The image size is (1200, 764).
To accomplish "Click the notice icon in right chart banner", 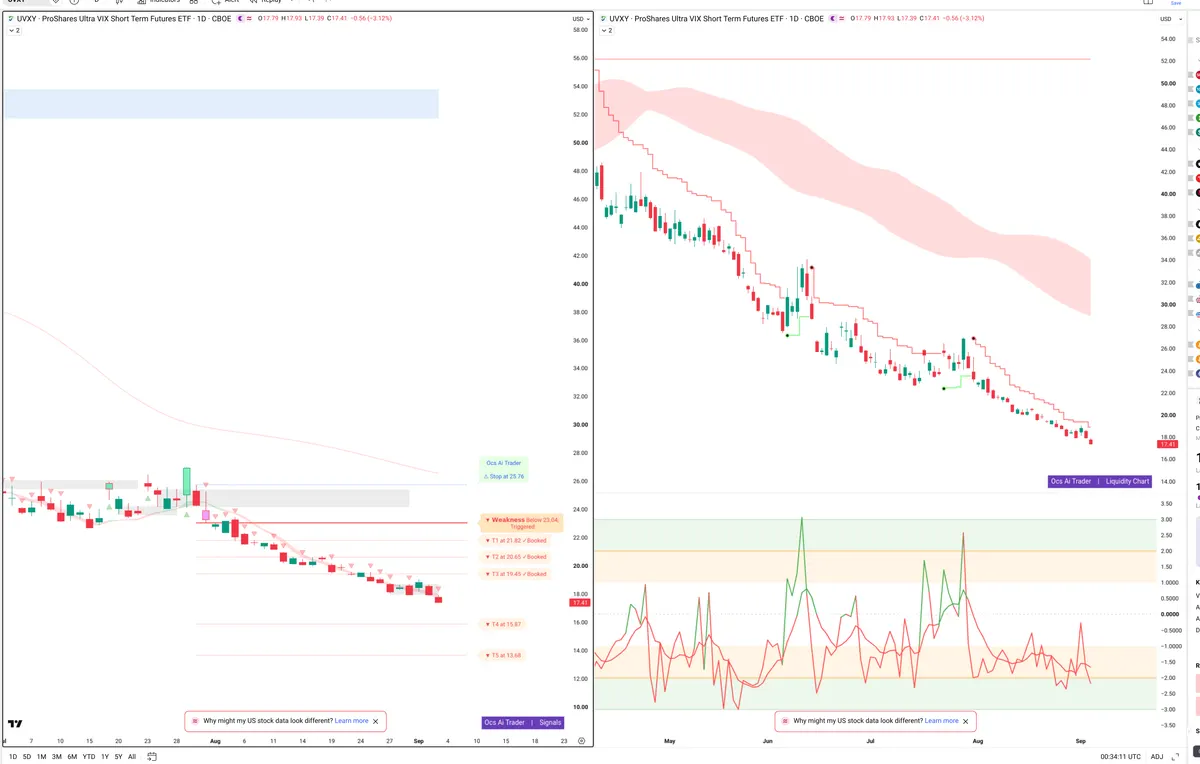I will (784, 721).
